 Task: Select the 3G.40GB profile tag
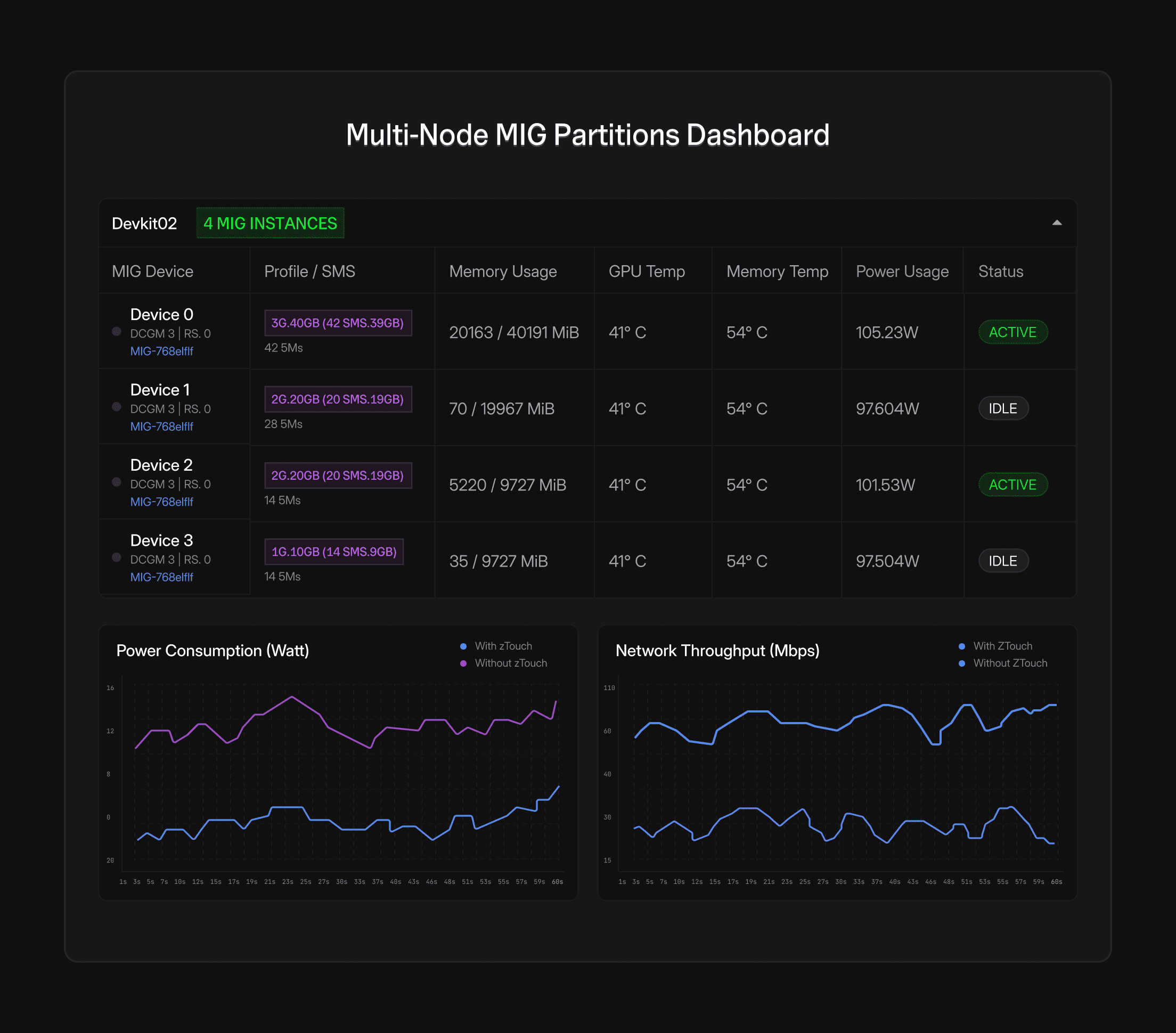point(338,323)
